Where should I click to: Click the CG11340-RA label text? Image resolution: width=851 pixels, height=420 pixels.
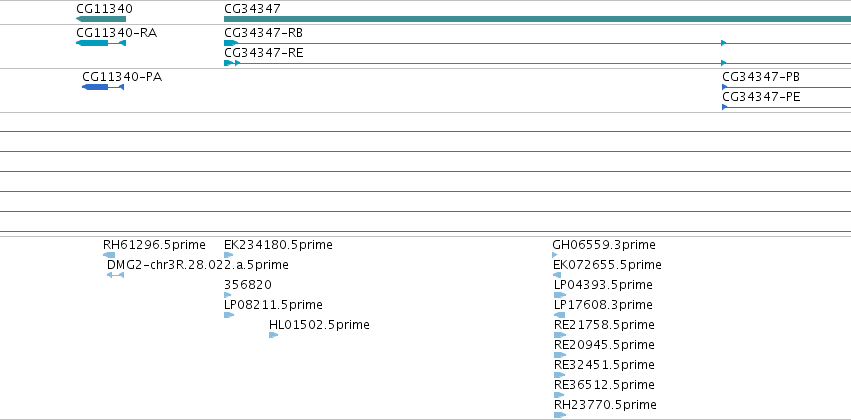tap(117, 33)
